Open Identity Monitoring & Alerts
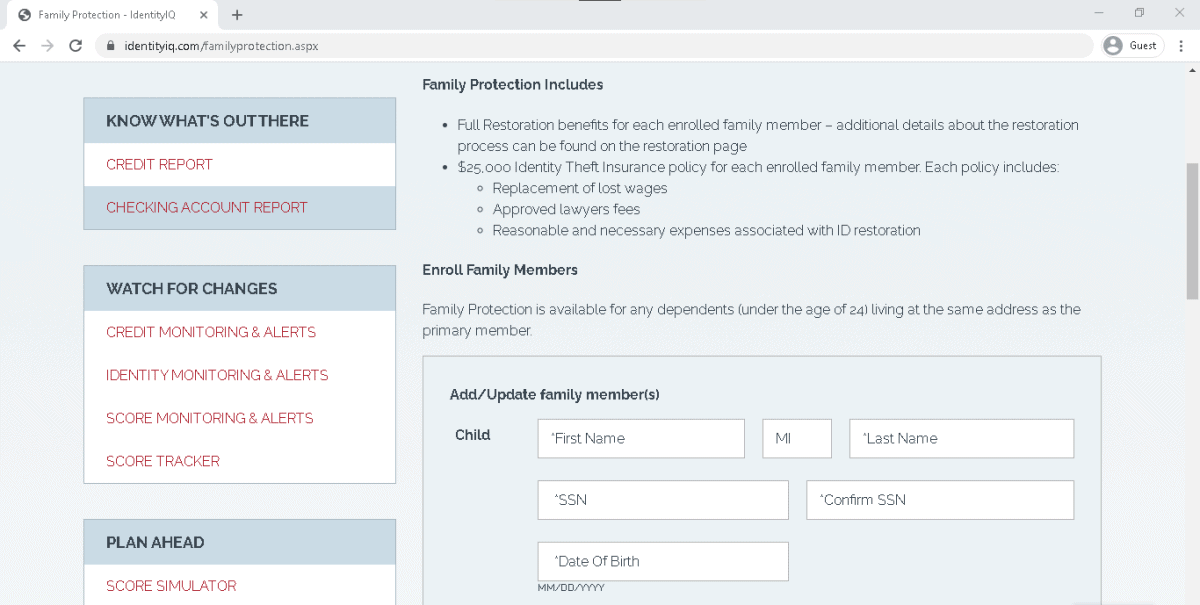The height and width of the screenshot is (605, 1200). 217,375
